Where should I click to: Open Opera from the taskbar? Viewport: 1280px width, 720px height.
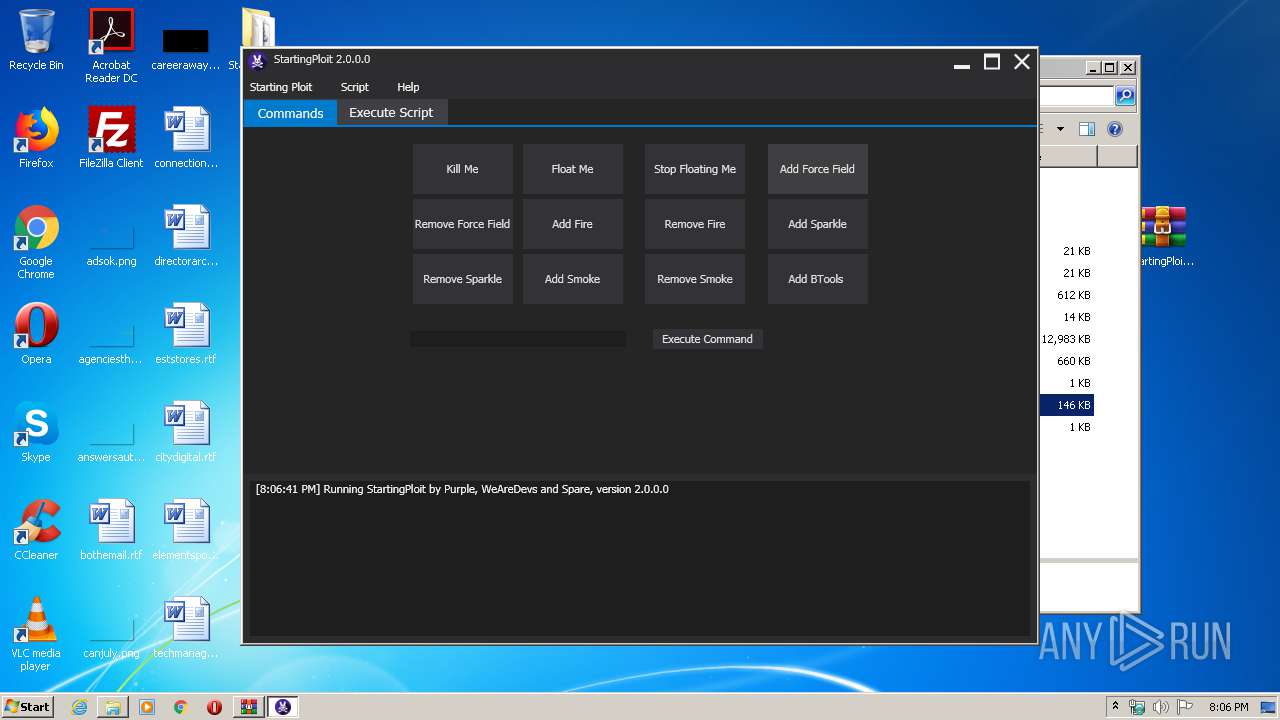pos(214,707)
